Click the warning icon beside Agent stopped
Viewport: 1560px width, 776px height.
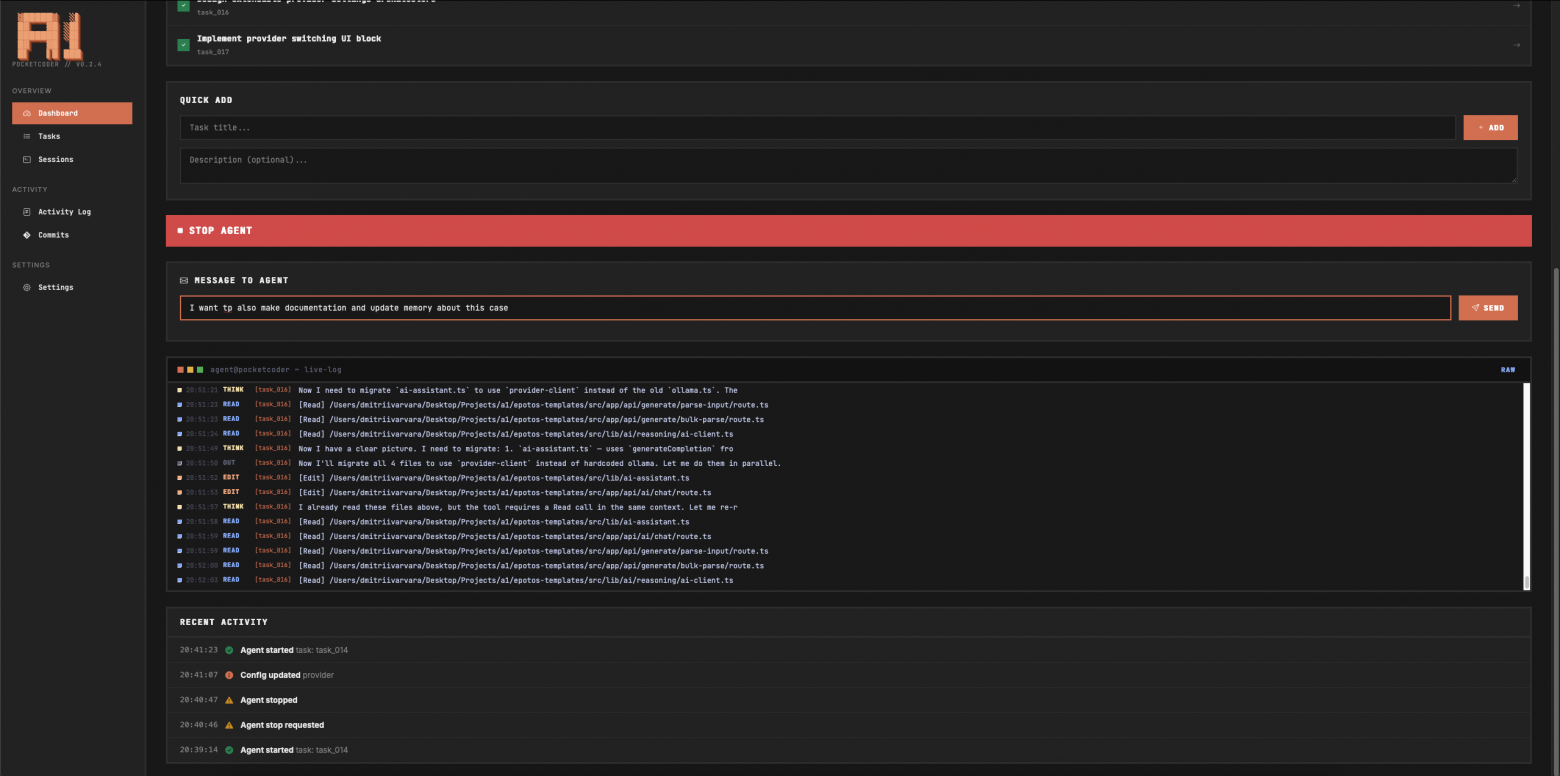[x=229, y=700]
